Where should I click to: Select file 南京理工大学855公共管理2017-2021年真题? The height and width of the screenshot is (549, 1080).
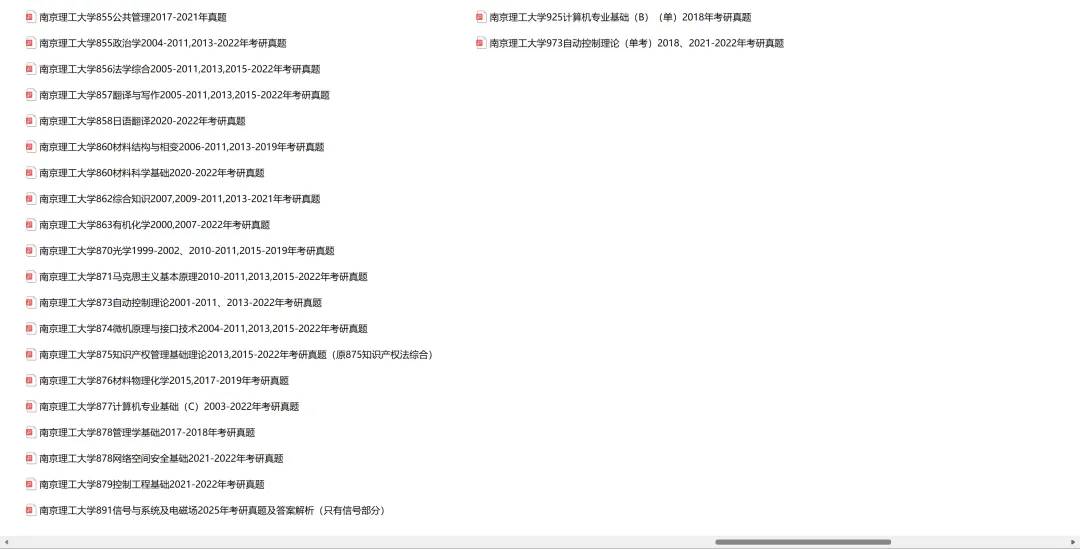click(x=133, y=17)
